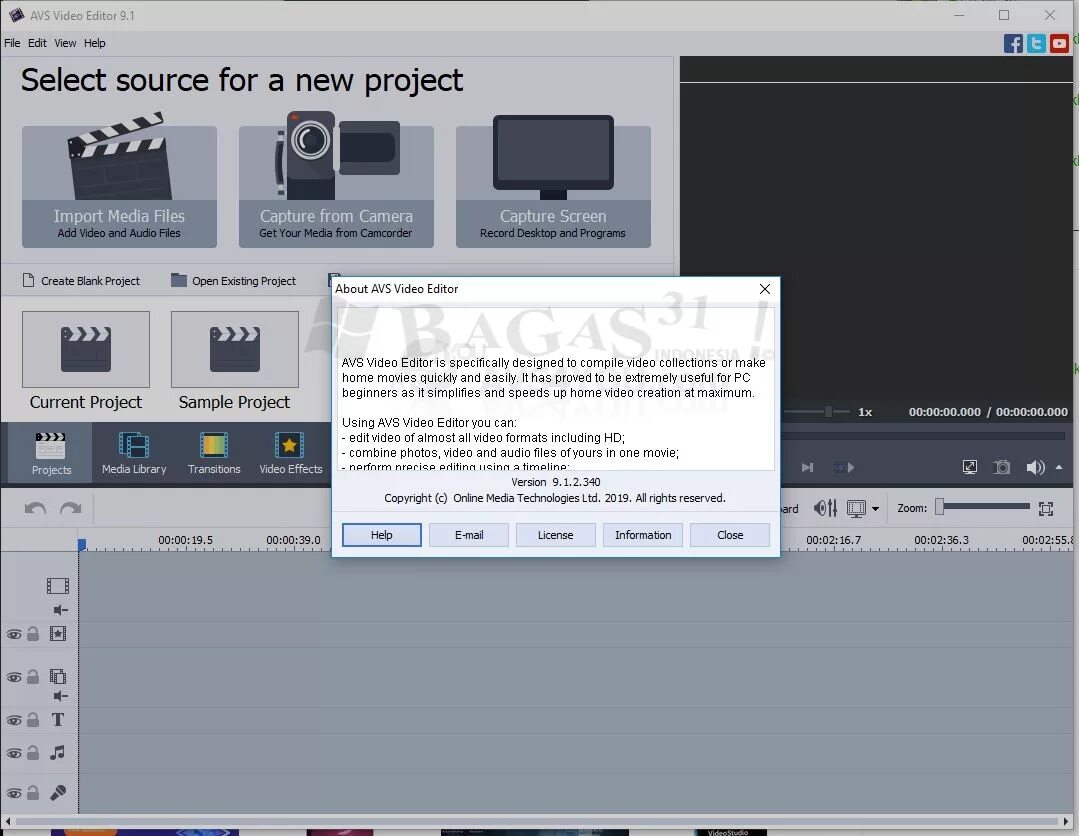
Task: Click the Undo arrow icon
Action: point(35,508)
